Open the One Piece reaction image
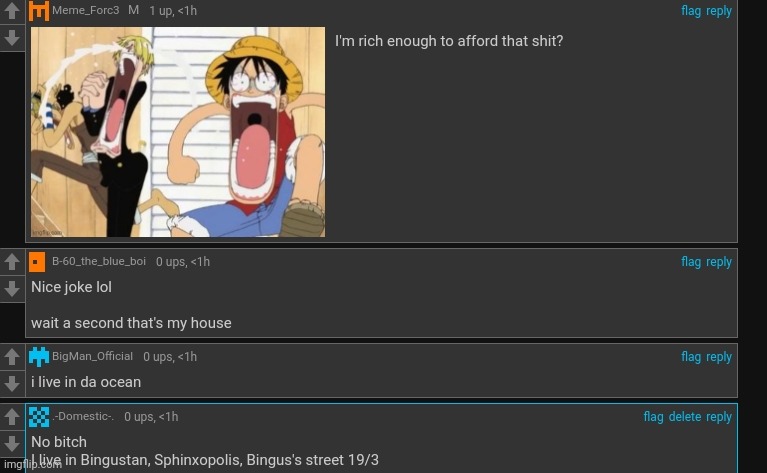The height and width of the screenshot is (473, 767). point(178,132)
